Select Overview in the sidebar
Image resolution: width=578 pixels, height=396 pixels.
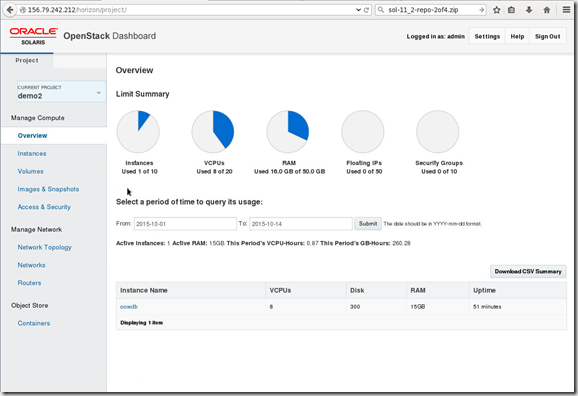(32, 135)
